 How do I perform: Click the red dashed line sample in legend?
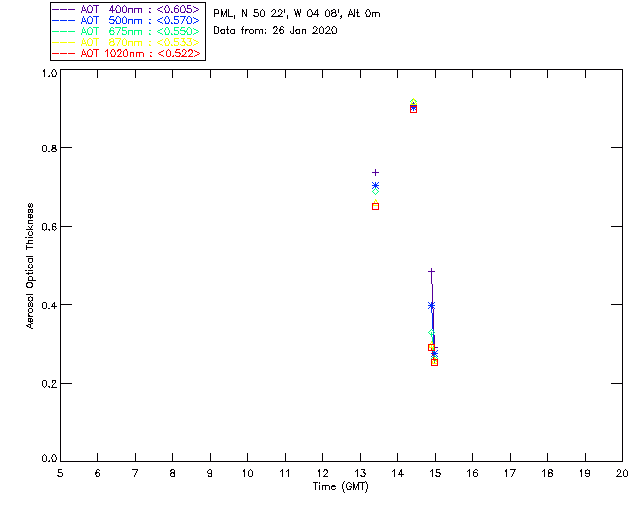[x=64, y=53]
